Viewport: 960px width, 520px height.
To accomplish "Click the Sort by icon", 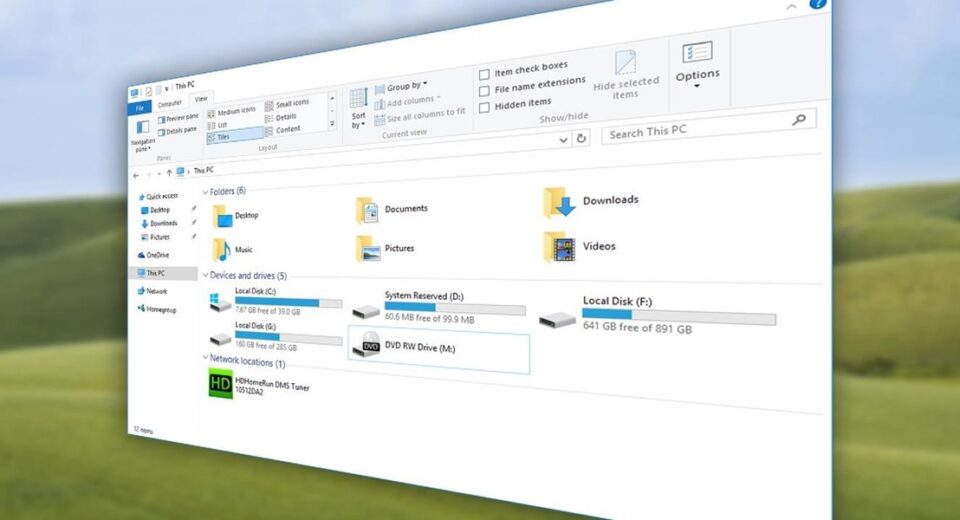I will [x=358, y=98].
